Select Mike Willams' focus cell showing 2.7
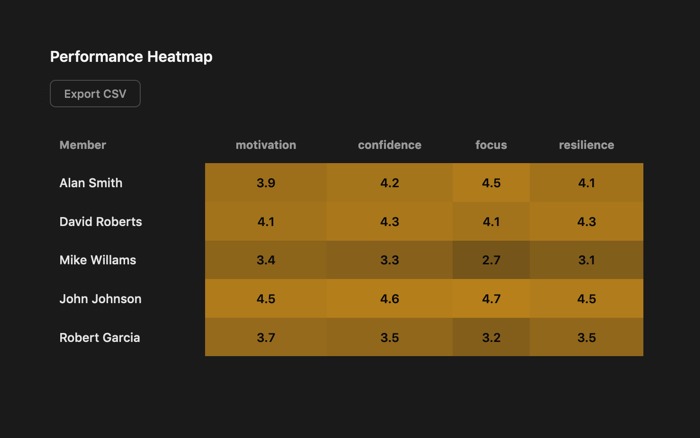The image size is (700, 438). [491, 260]
